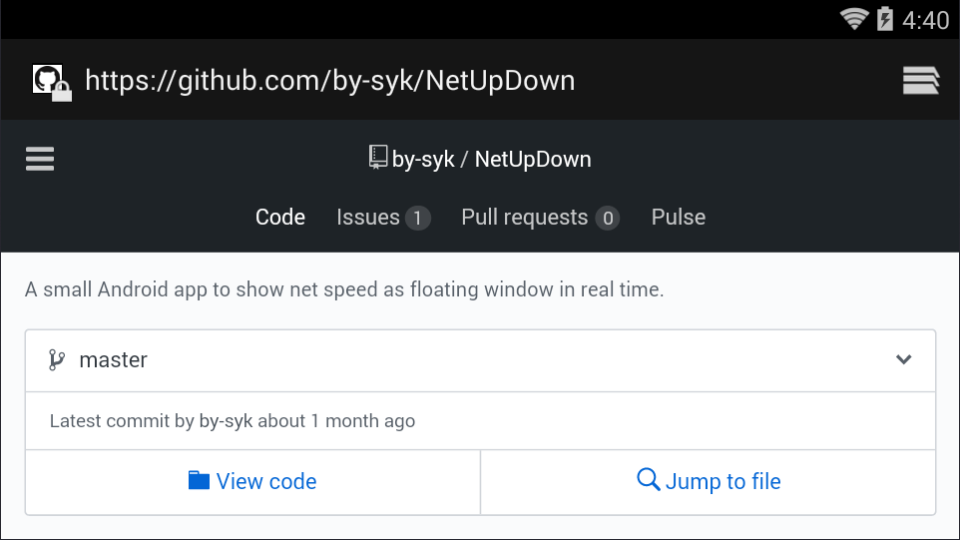Tap the git branch icon beside master
The height and width of the screenshot is (540, 960).
point(57,360)
